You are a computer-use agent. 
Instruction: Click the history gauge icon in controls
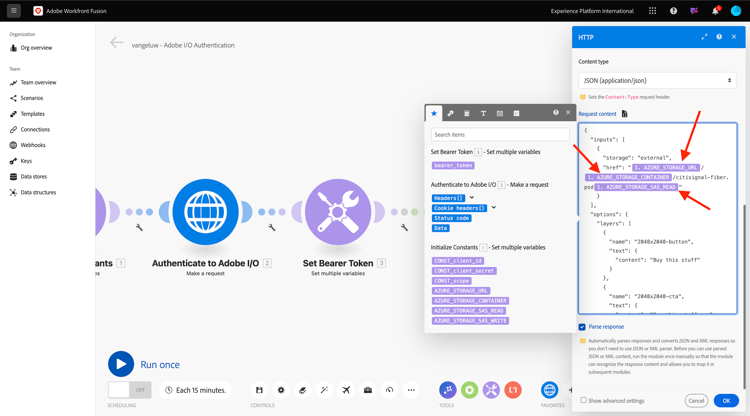pyautogui.click(x=389, y=390)
